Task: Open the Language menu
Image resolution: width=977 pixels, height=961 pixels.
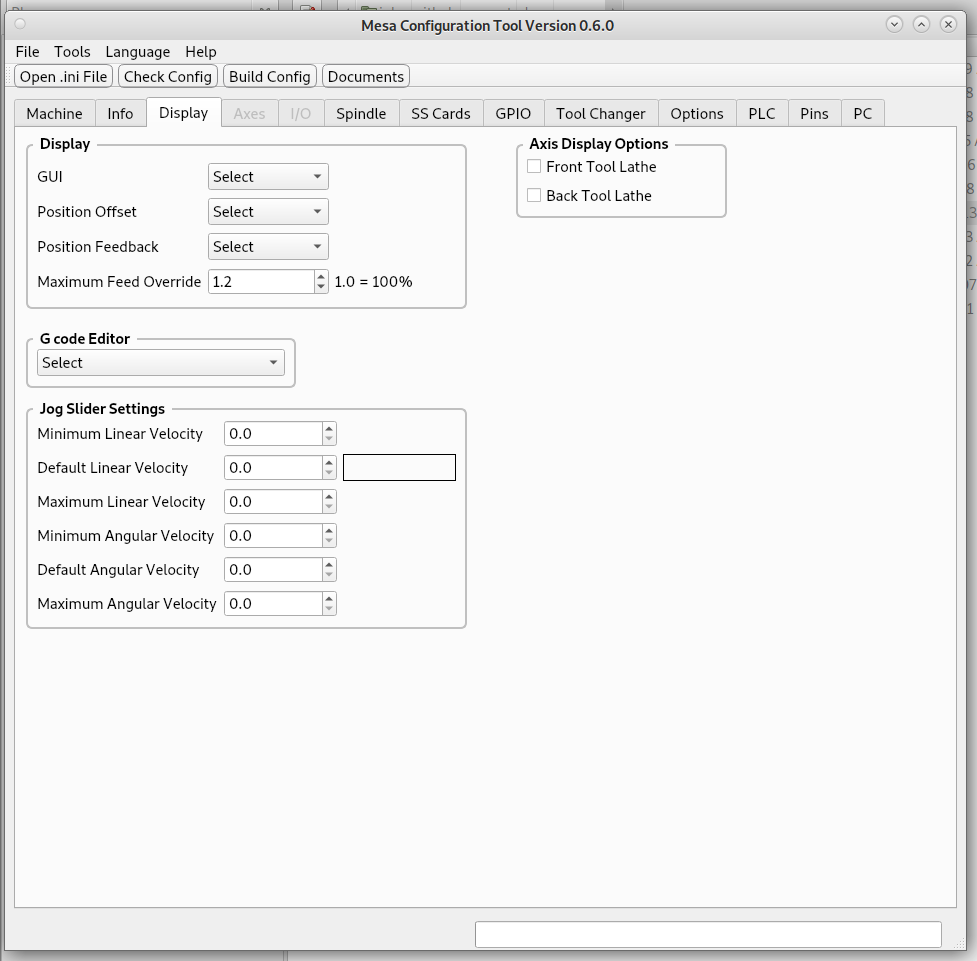Action: coord(138,52)
